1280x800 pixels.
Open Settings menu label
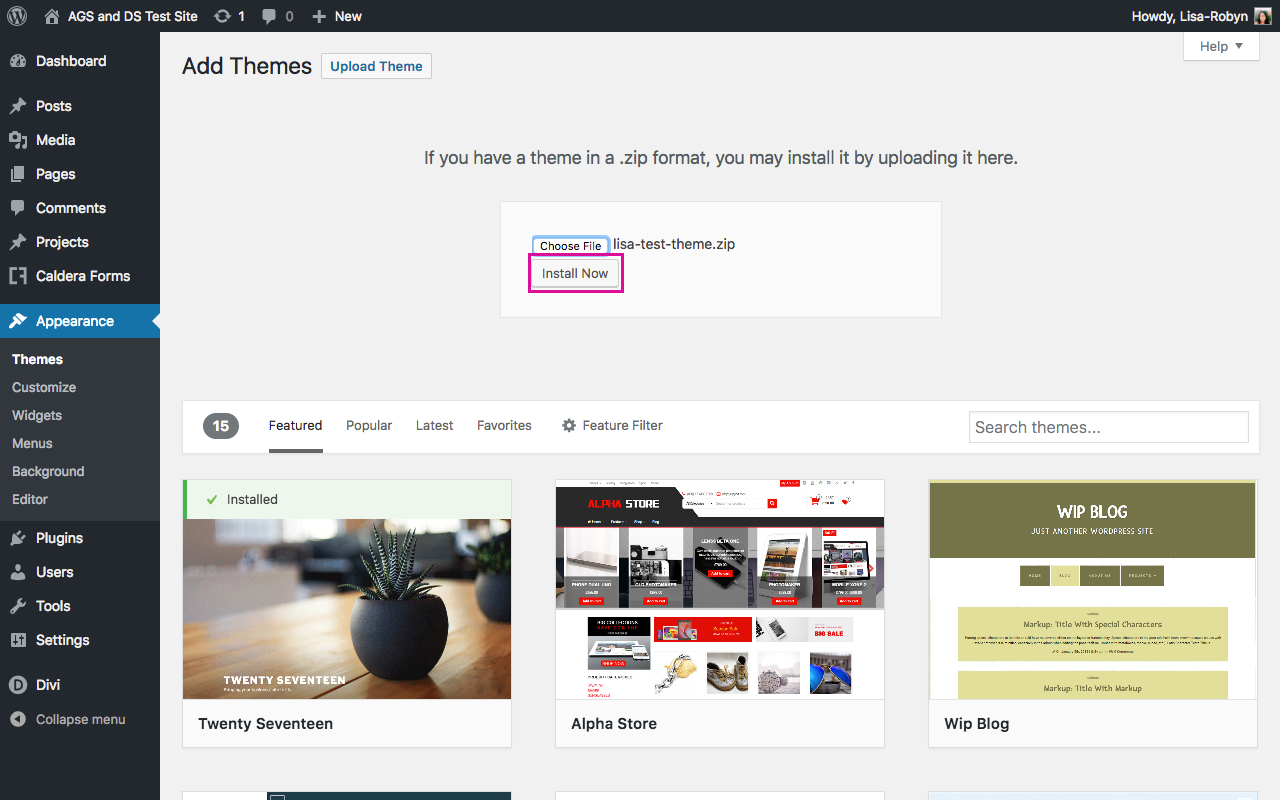point(63,640)
